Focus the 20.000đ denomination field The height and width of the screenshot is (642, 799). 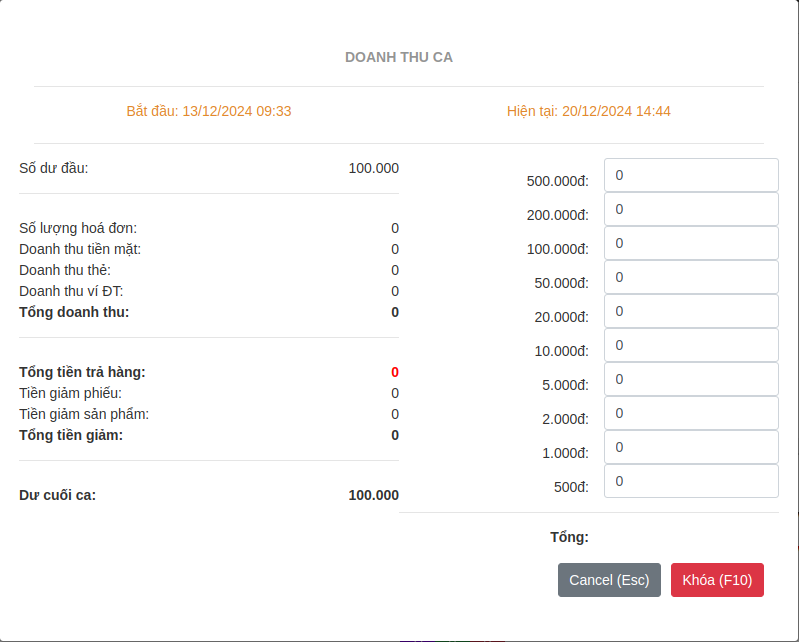click(690, 311)
